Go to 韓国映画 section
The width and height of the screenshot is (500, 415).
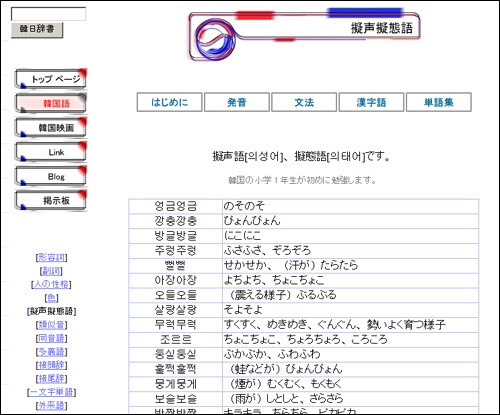pos(51,127)
